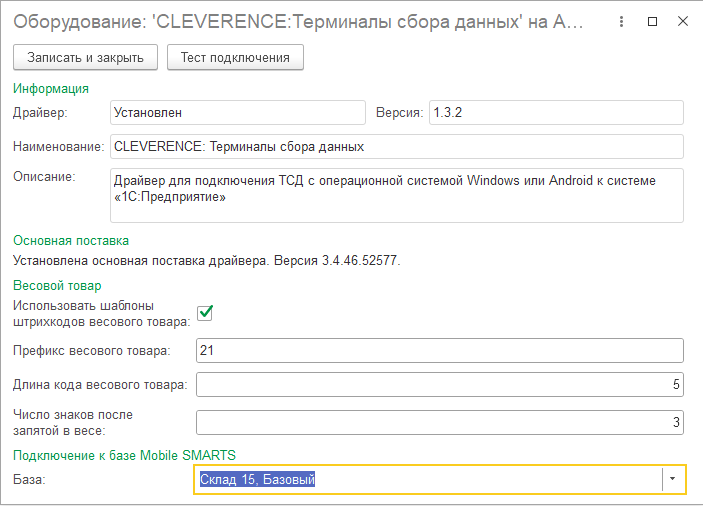
Task: Click the 'Префикс весового товара' field
Action: 439,350
